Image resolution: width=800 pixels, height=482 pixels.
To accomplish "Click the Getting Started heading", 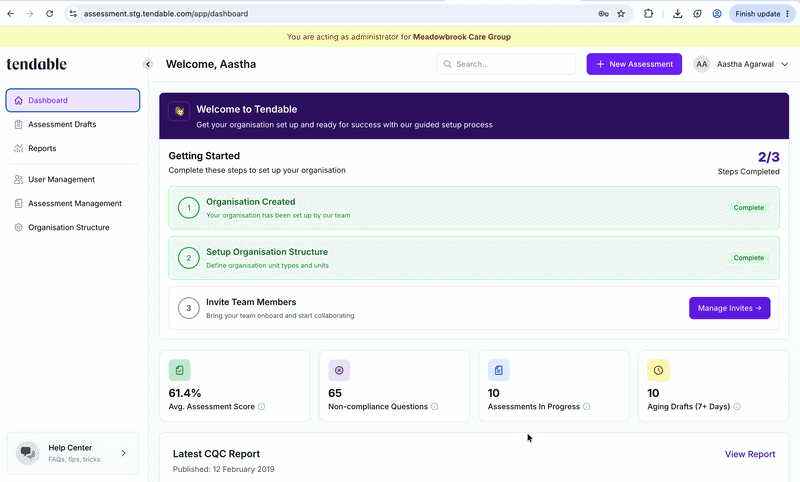I will (204, 156).
